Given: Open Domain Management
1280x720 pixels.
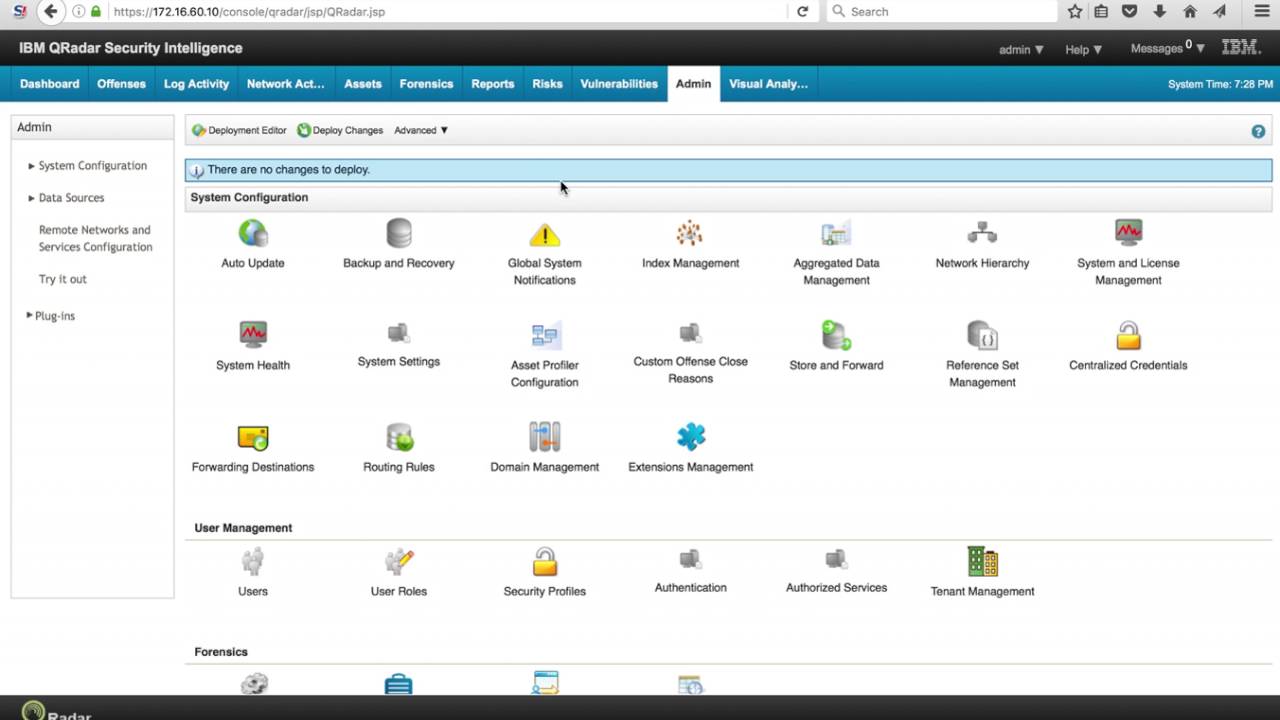Looking at the screenshot, I should coord(544,449).
